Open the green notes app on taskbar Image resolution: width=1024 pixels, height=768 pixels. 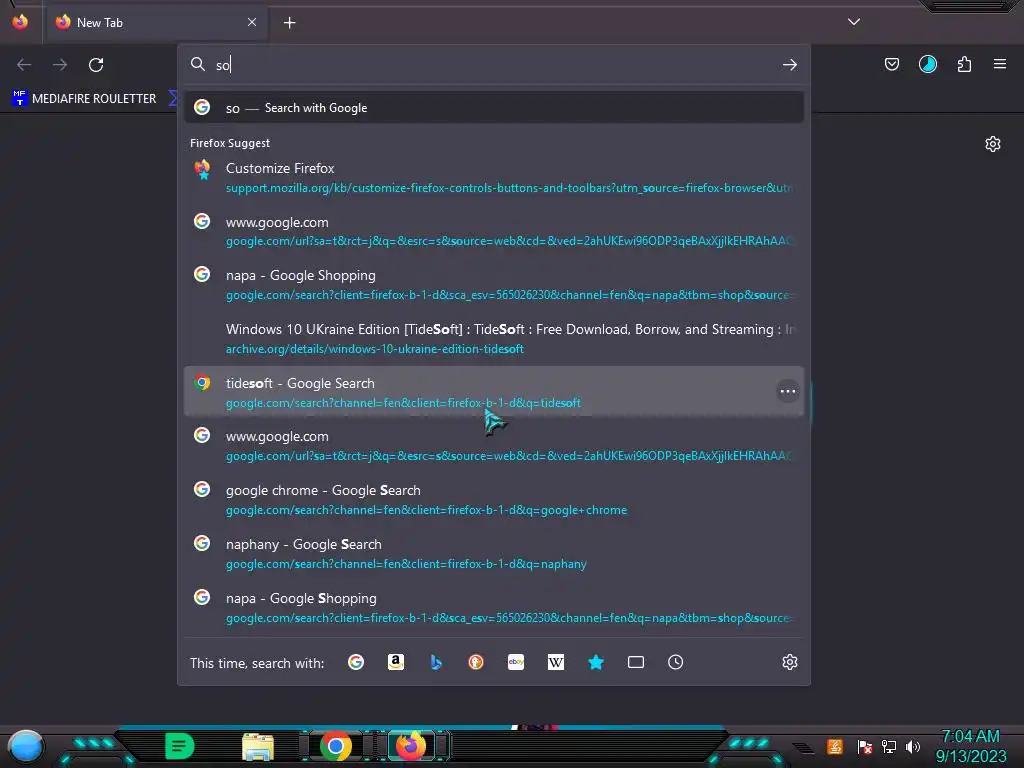point(180,746)
